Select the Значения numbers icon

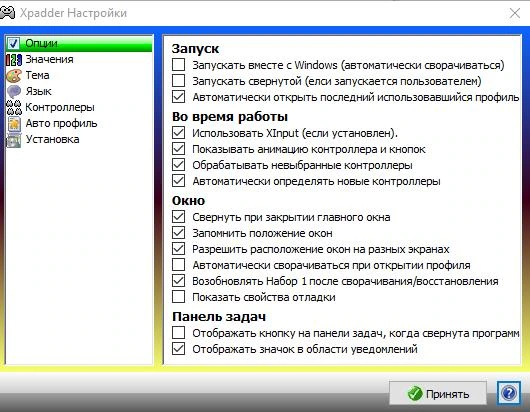pyautogui.click(x=14, y=59)
